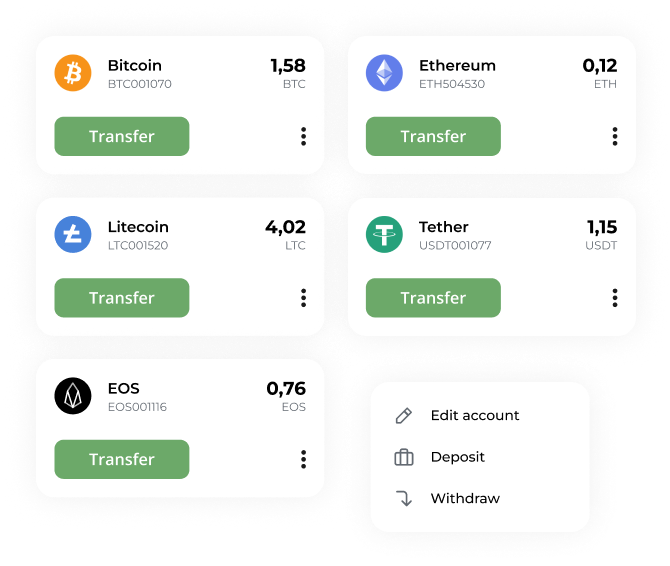The height and width of the screenshot is (566, 670).
Task: Open the Tether card three-dot menu
Action: point(615,298)
